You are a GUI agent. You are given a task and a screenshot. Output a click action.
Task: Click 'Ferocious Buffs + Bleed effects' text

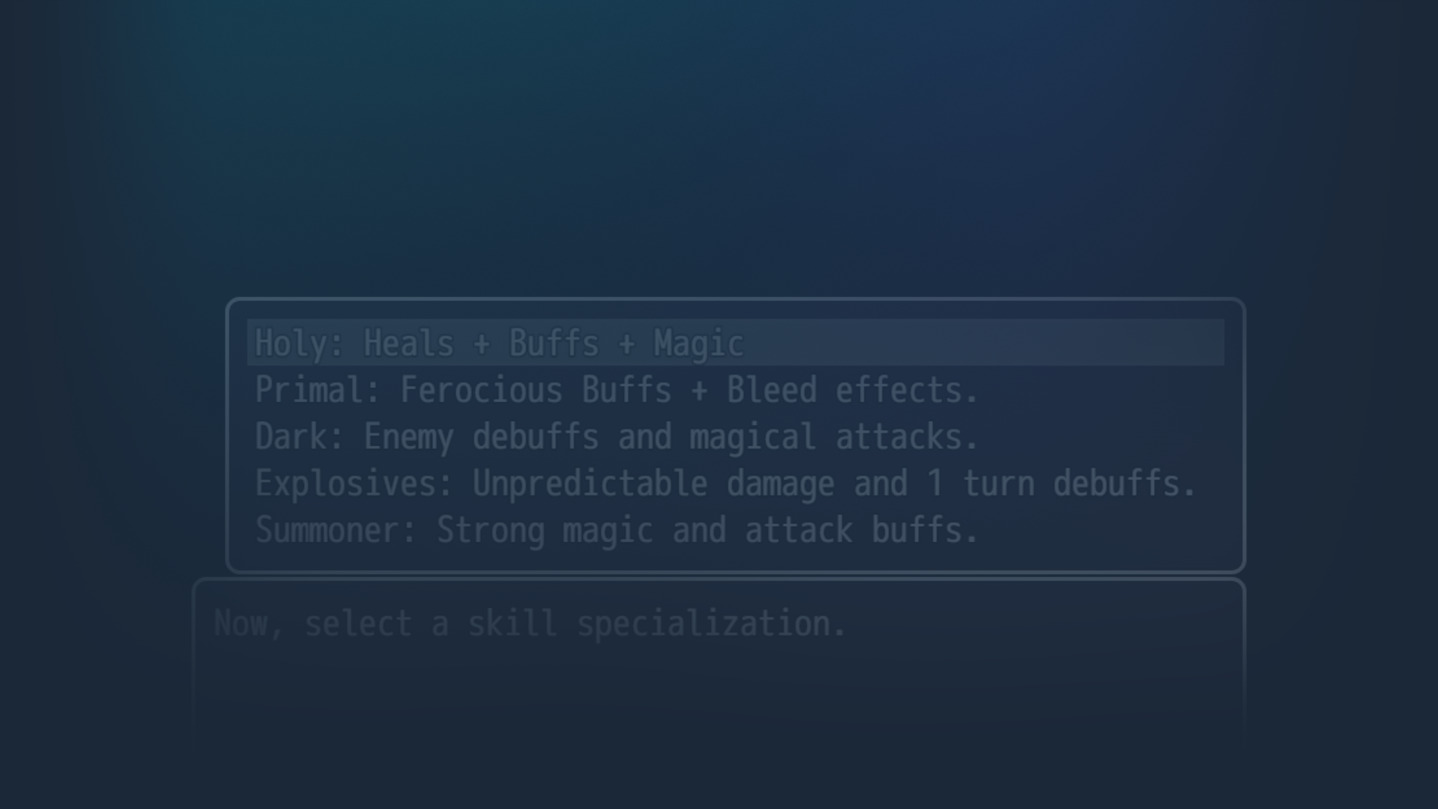689,390
